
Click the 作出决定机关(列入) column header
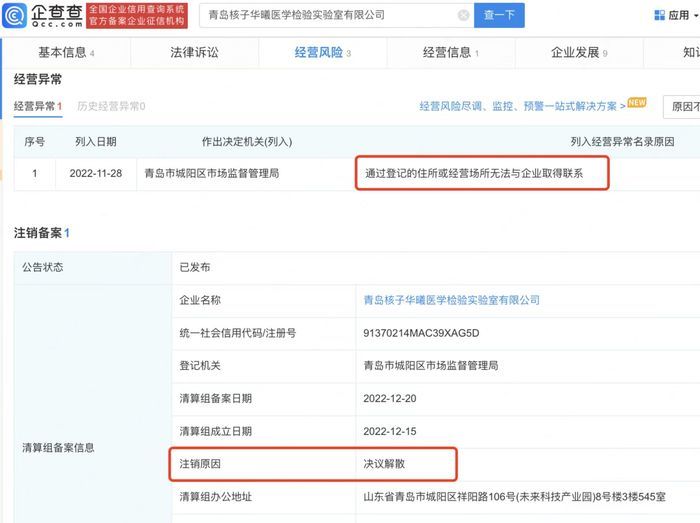[x=246, y=142]
